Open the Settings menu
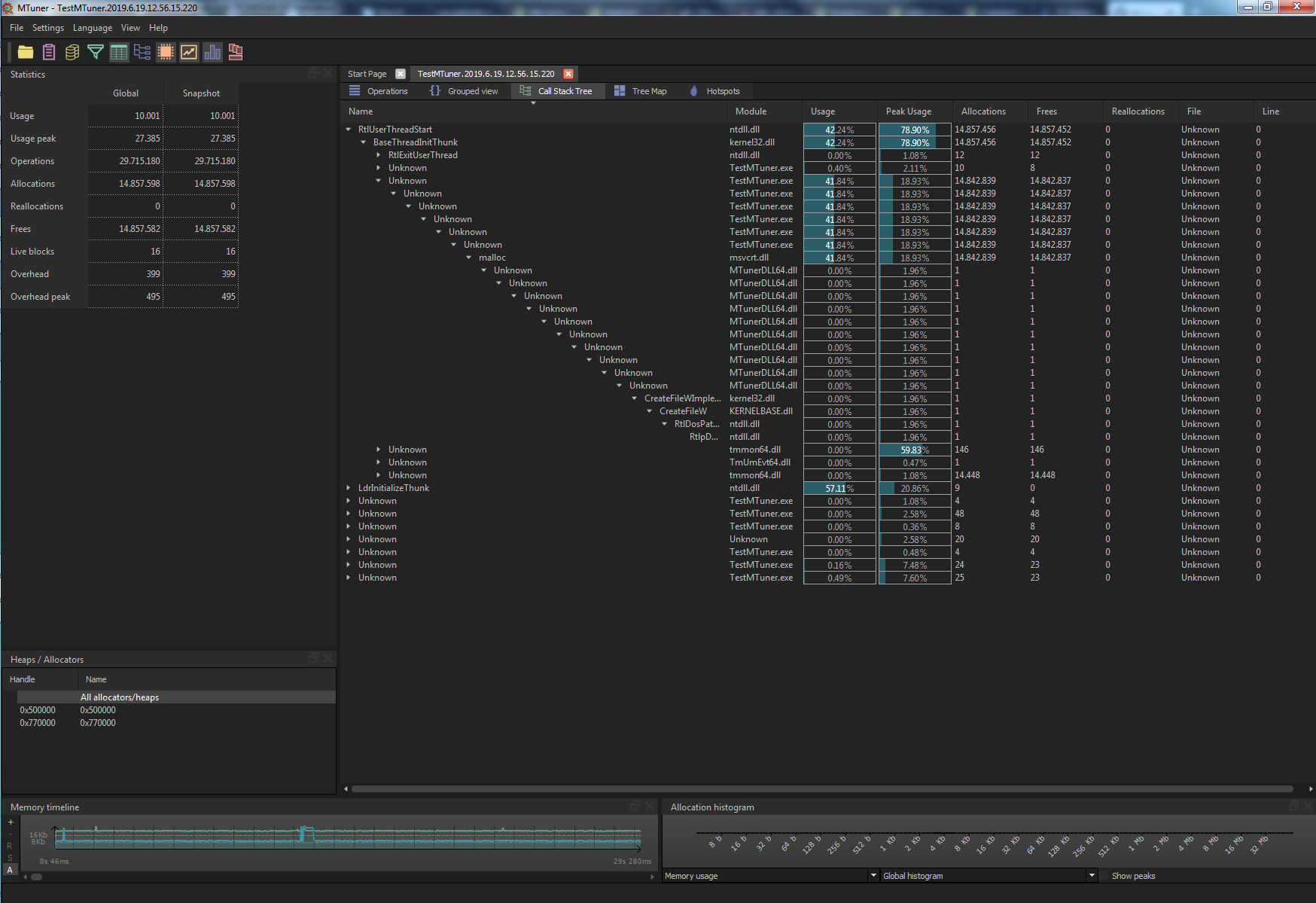Image resolution: width=1316 pixels, height=903 pixels. [47, 28]
